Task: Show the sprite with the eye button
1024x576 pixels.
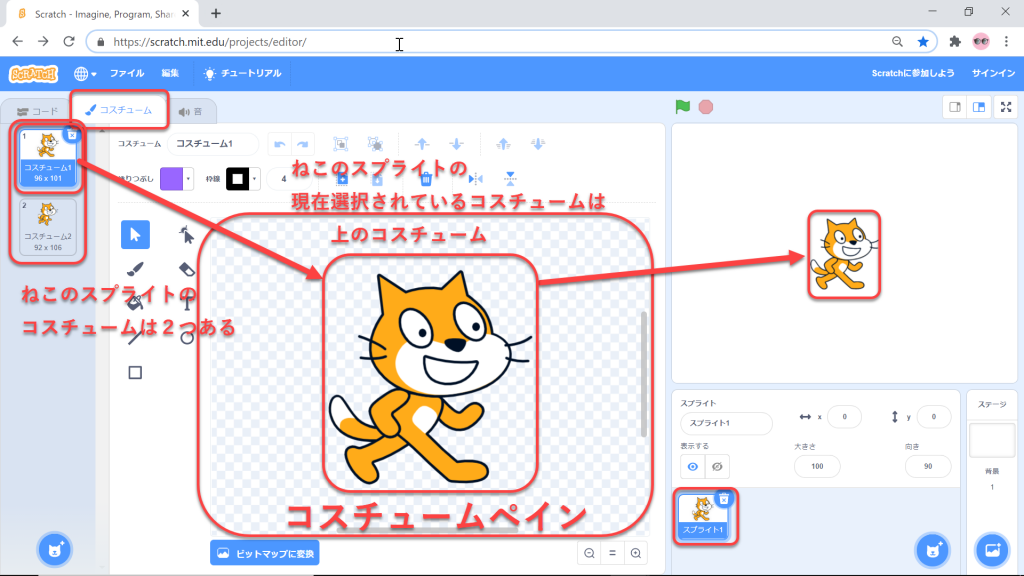Action: (693, 466)
